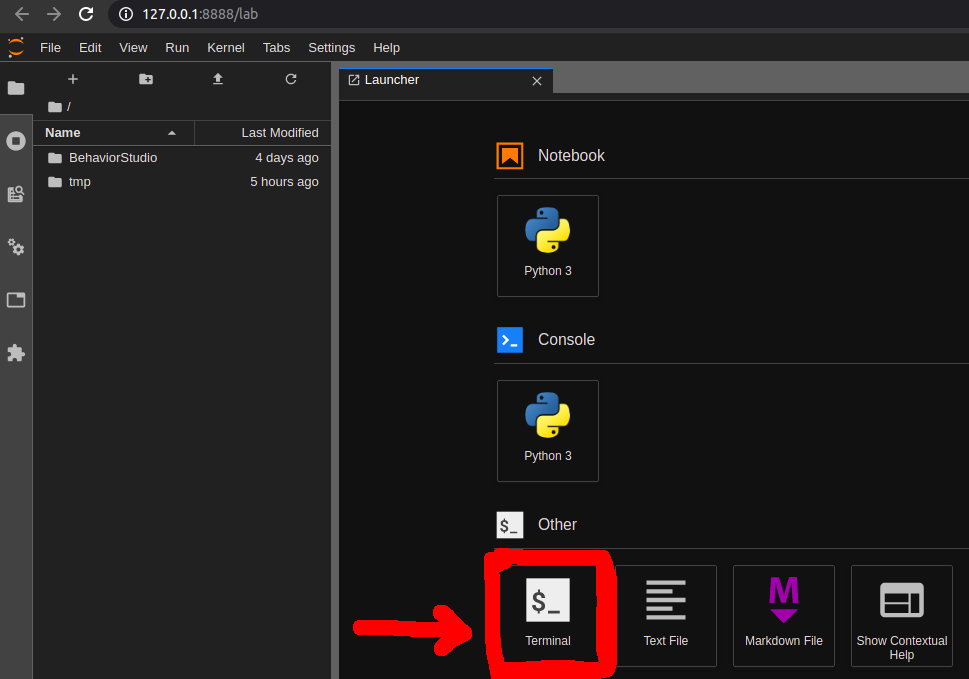Open Show Contextual Help card
Screen dimensions: 969x679
[901, 614]
